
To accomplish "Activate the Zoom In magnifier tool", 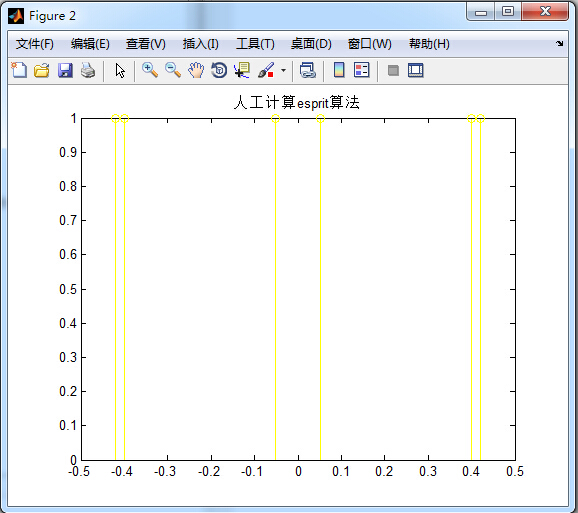I will [150, 70].
